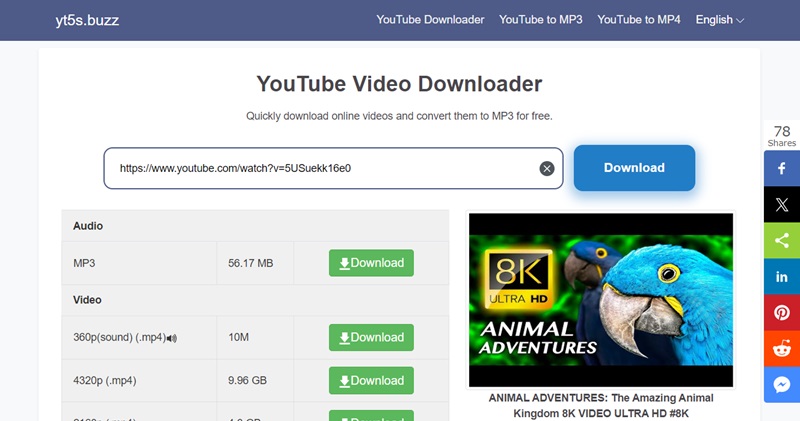800x421 pixels.
Task: Click the MP3 format label
Action: click(84, 263)
